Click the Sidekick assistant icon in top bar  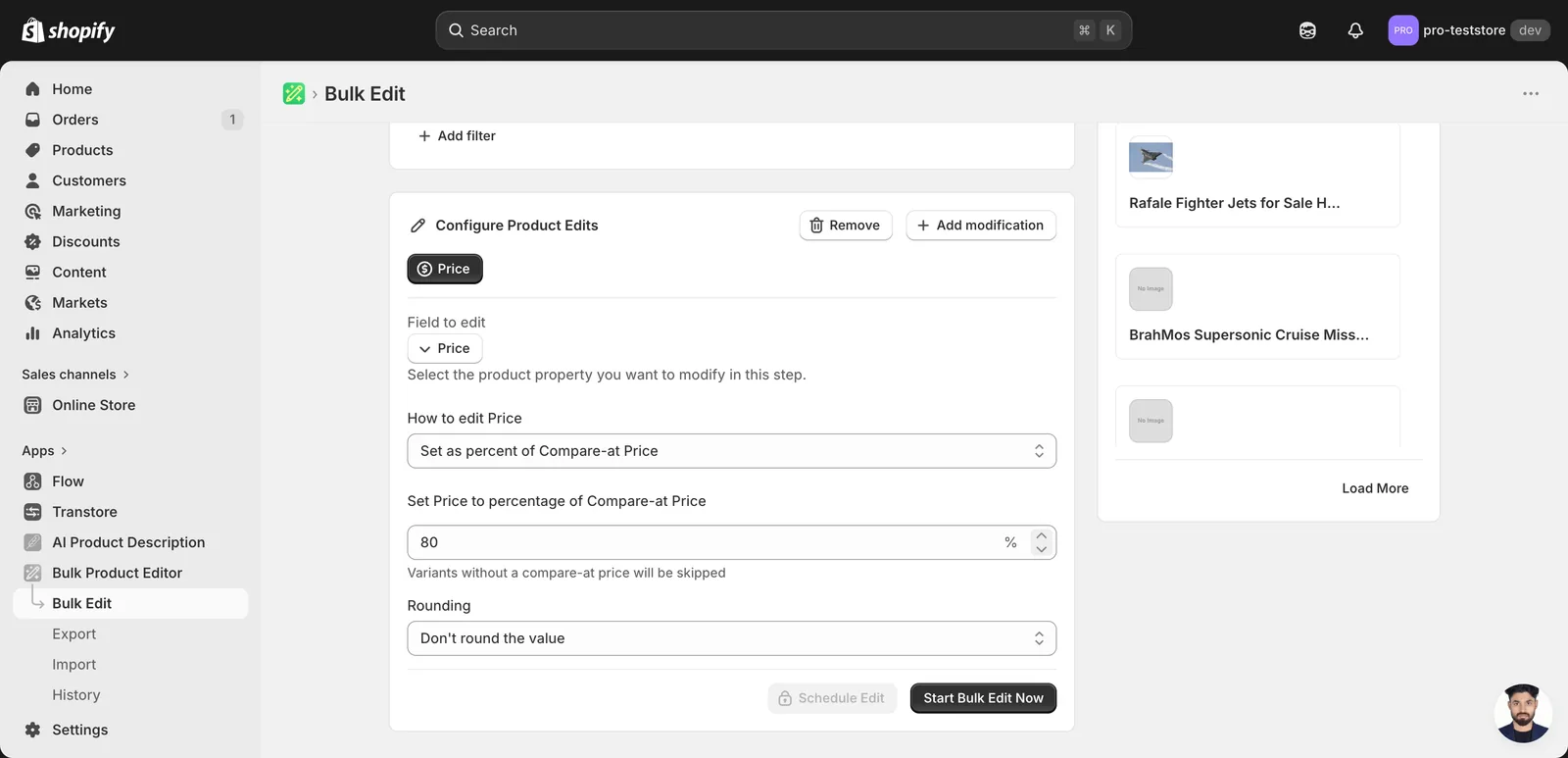pos(1307,30)
